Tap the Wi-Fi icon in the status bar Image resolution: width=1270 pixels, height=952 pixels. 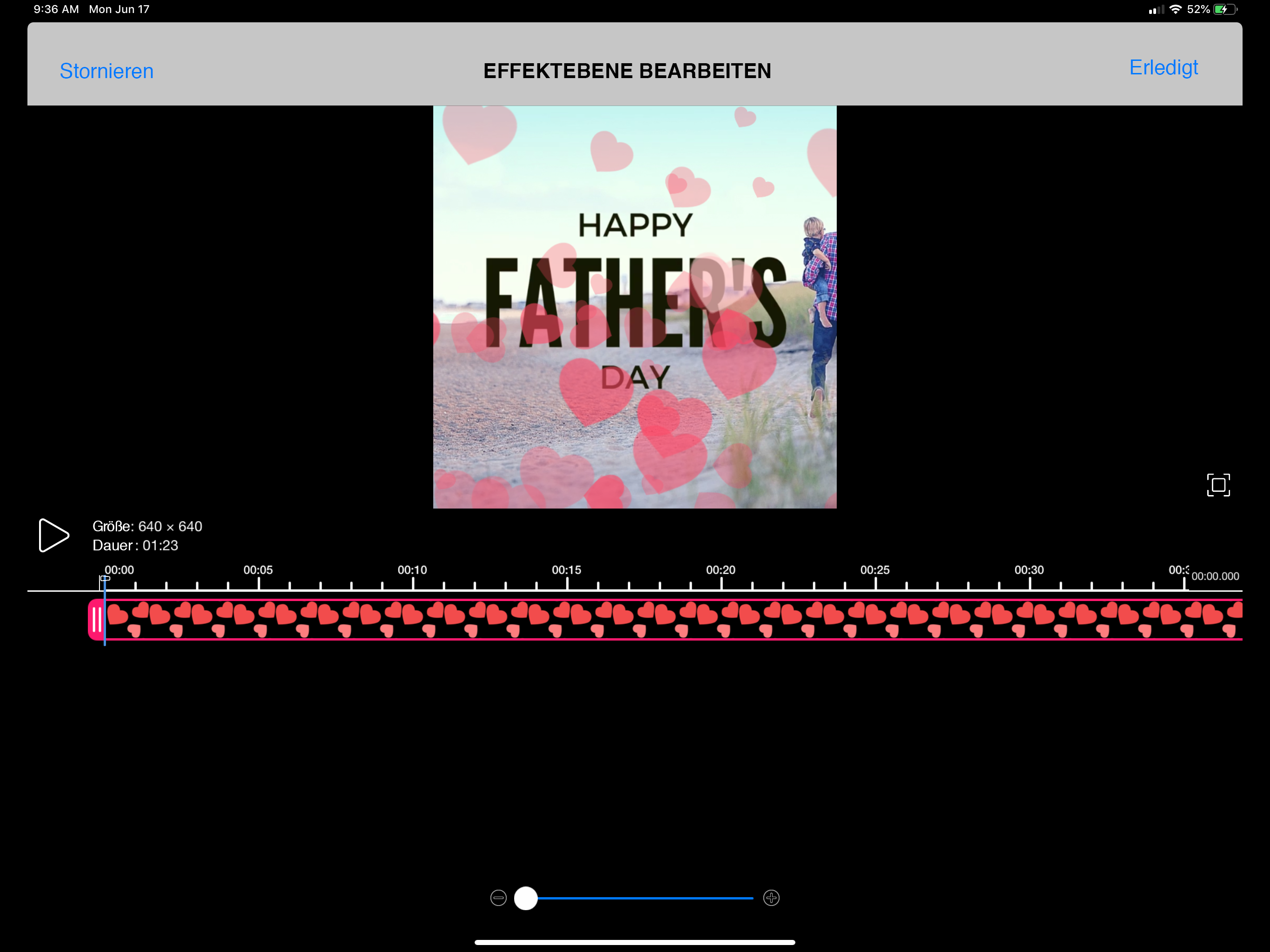tap(1175, 9)
